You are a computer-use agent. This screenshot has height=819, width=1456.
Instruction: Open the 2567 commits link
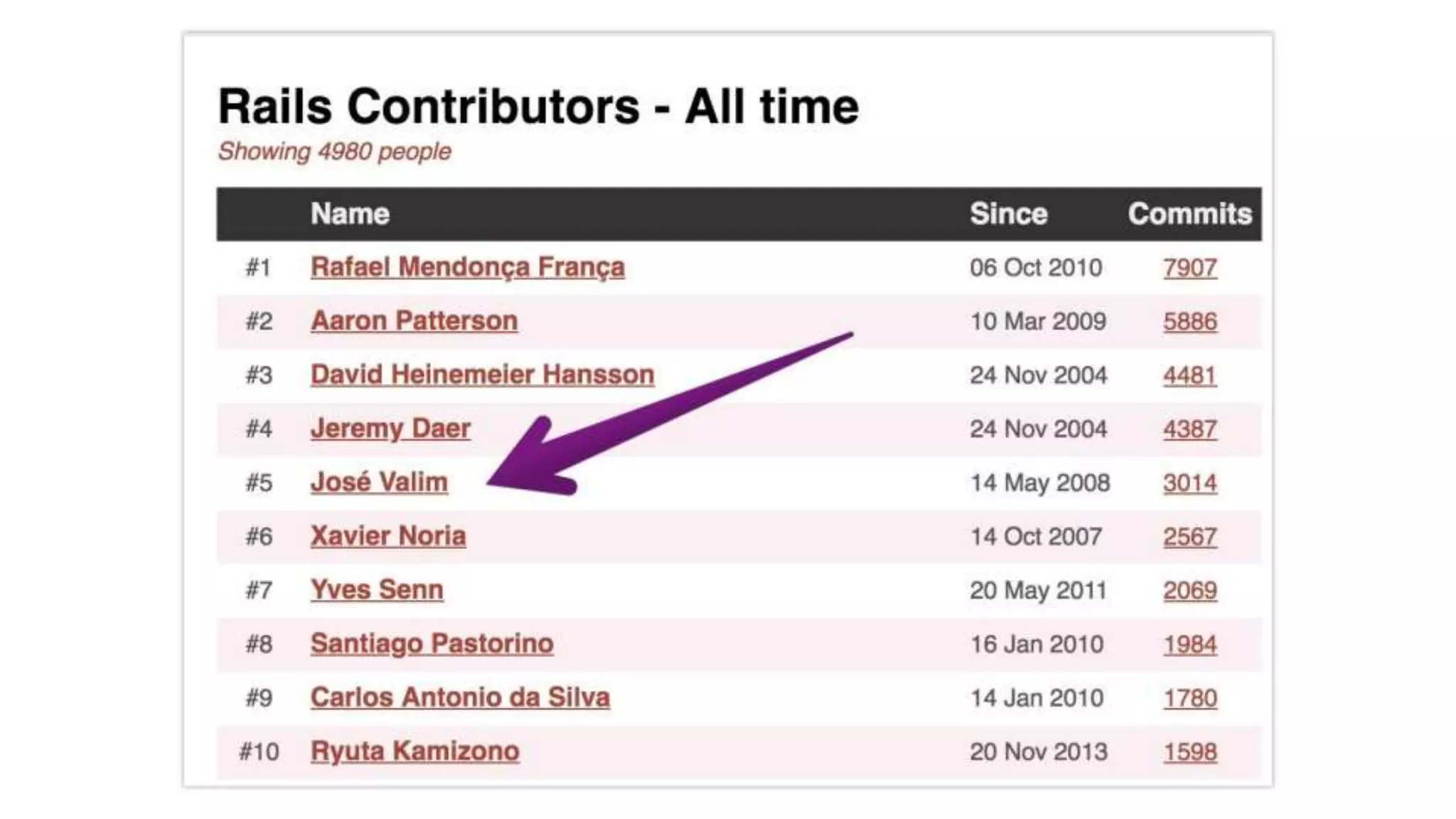pyautogui.click(x=1190, y=537)
